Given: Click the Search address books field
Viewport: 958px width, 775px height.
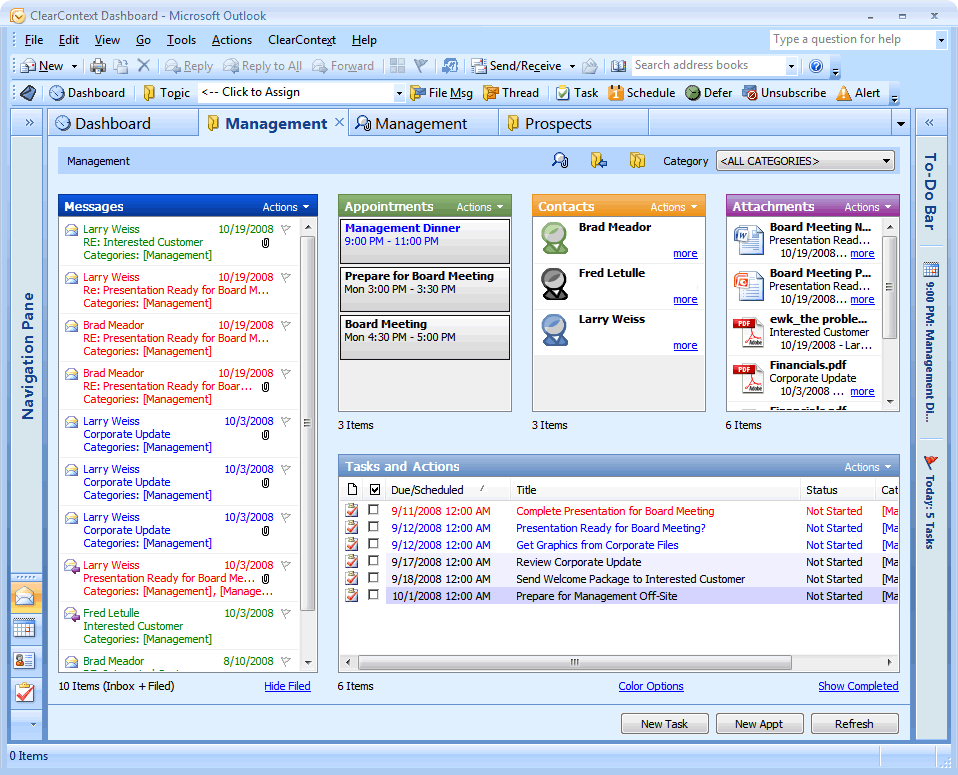Looking at the screenshot, I should click(x=708, y=65).
